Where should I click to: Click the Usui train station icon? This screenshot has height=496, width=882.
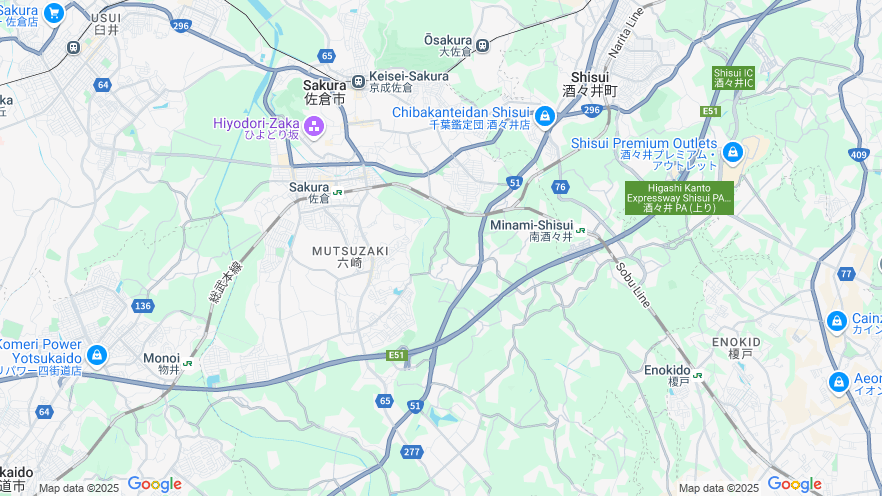click(x=73, y=48)
